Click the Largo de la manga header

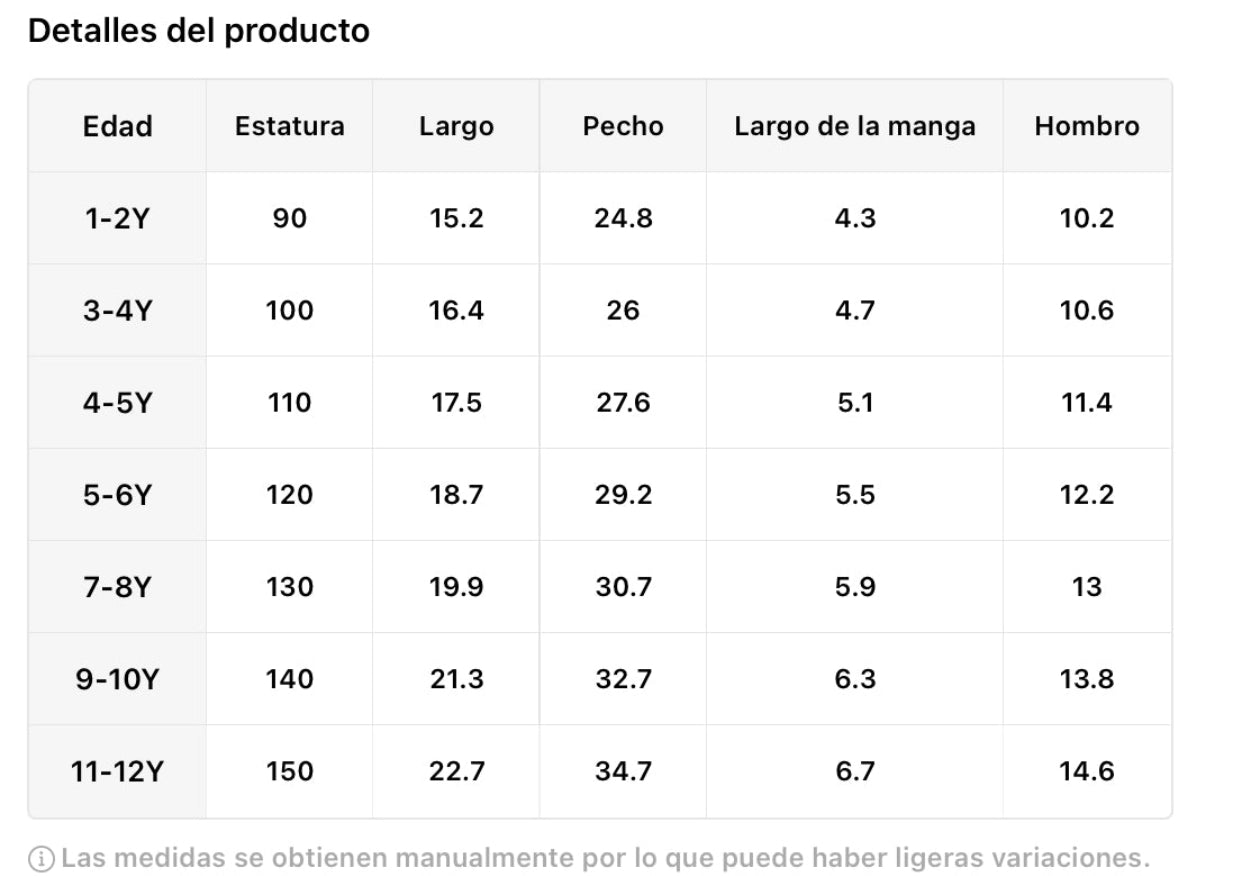point(855,127)
